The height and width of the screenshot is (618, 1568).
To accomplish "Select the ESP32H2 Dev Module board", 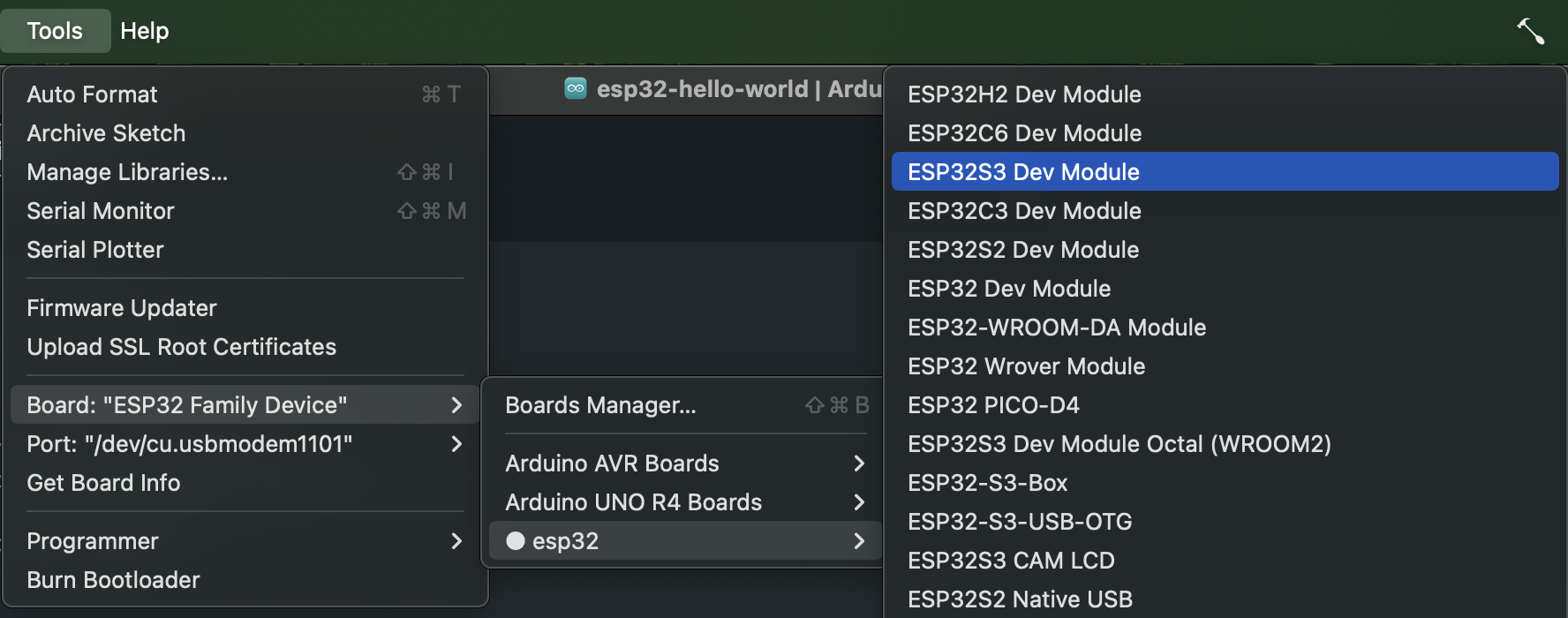I will [1225, 94].
